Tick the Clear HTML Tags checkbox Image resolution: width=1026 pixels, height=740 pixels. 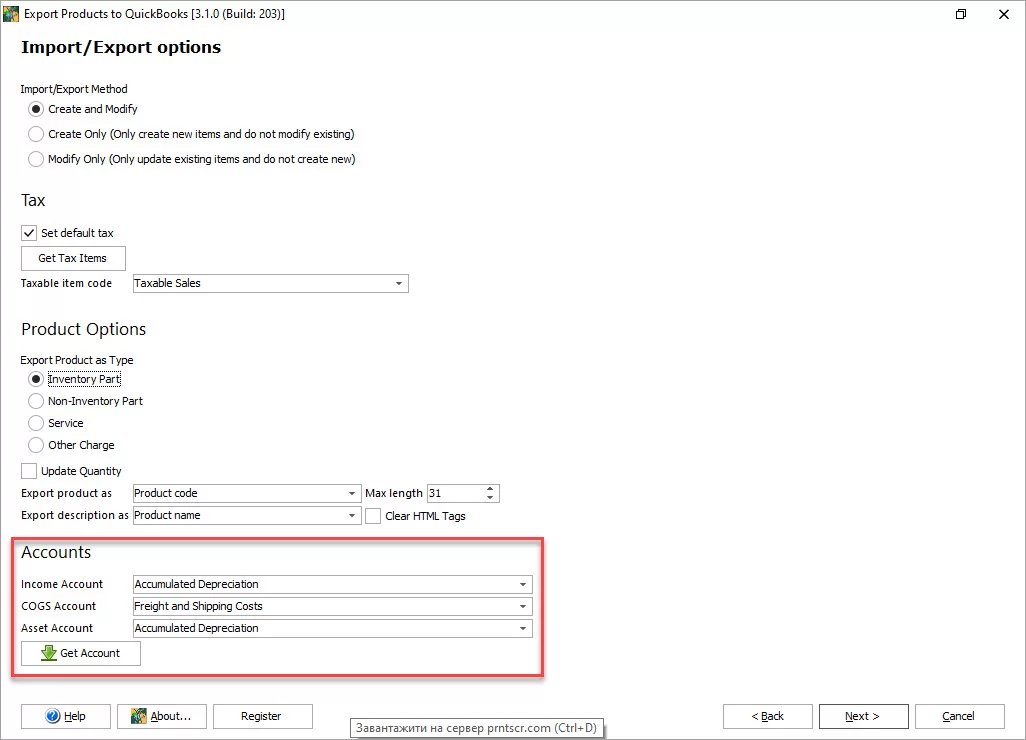[x=373, y=516]
